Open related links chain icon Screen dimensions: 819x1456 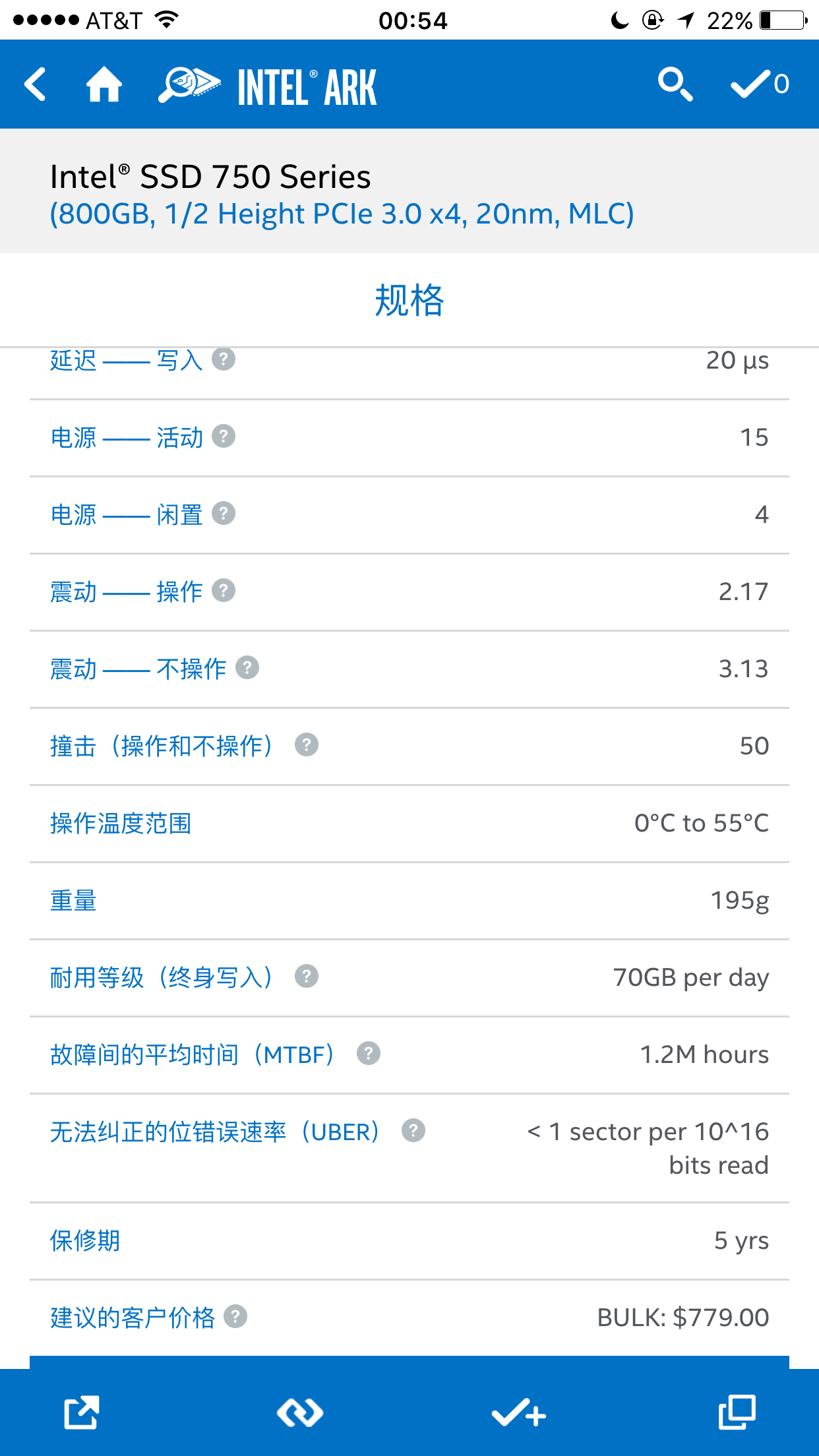[x=300, y=1412]
